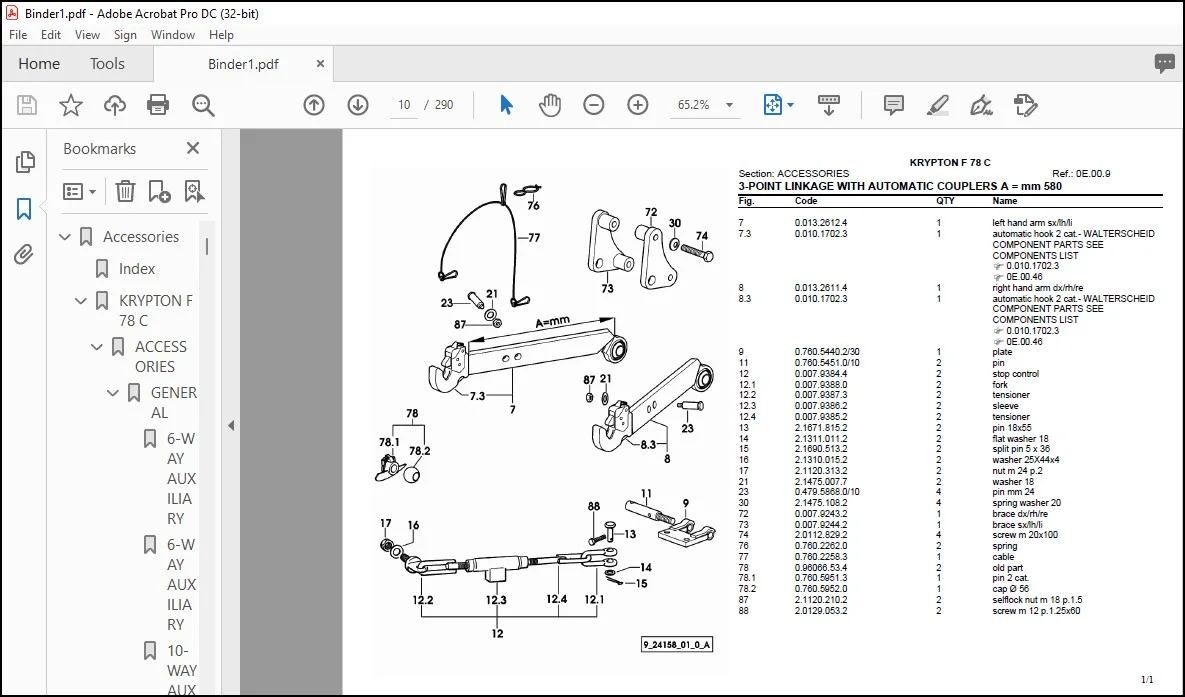Click the 'KRYPTON F 78 C' page heading
This screenshot has height=697, width=1185.
click(x=949, y=163)
